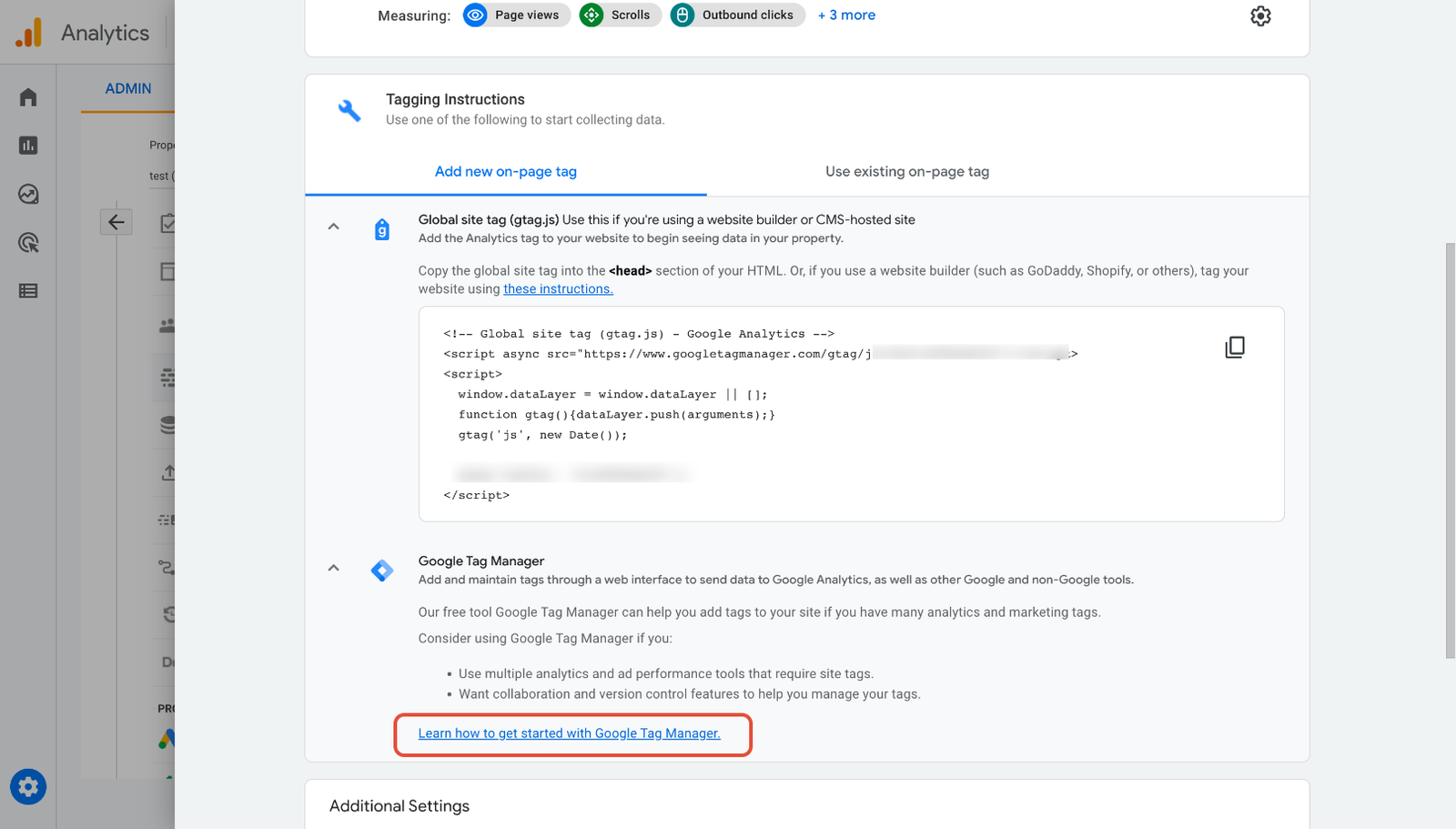Open the Explore icon in sidebar
Image resolution: width=1456 pixels, height=829 pixels.
click(x=28, y=194)
